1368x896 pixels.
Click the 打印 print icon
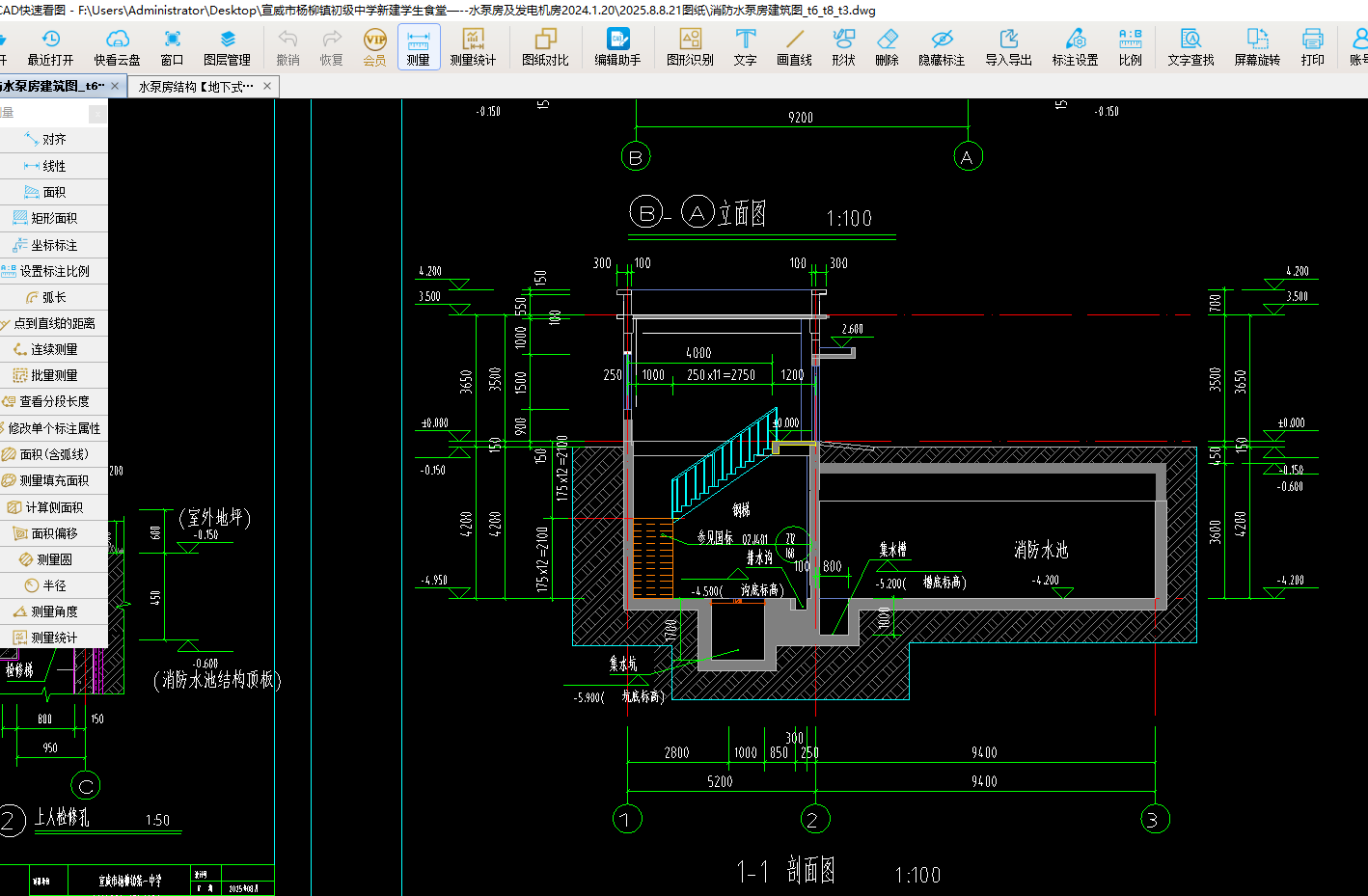[1313, 47]
